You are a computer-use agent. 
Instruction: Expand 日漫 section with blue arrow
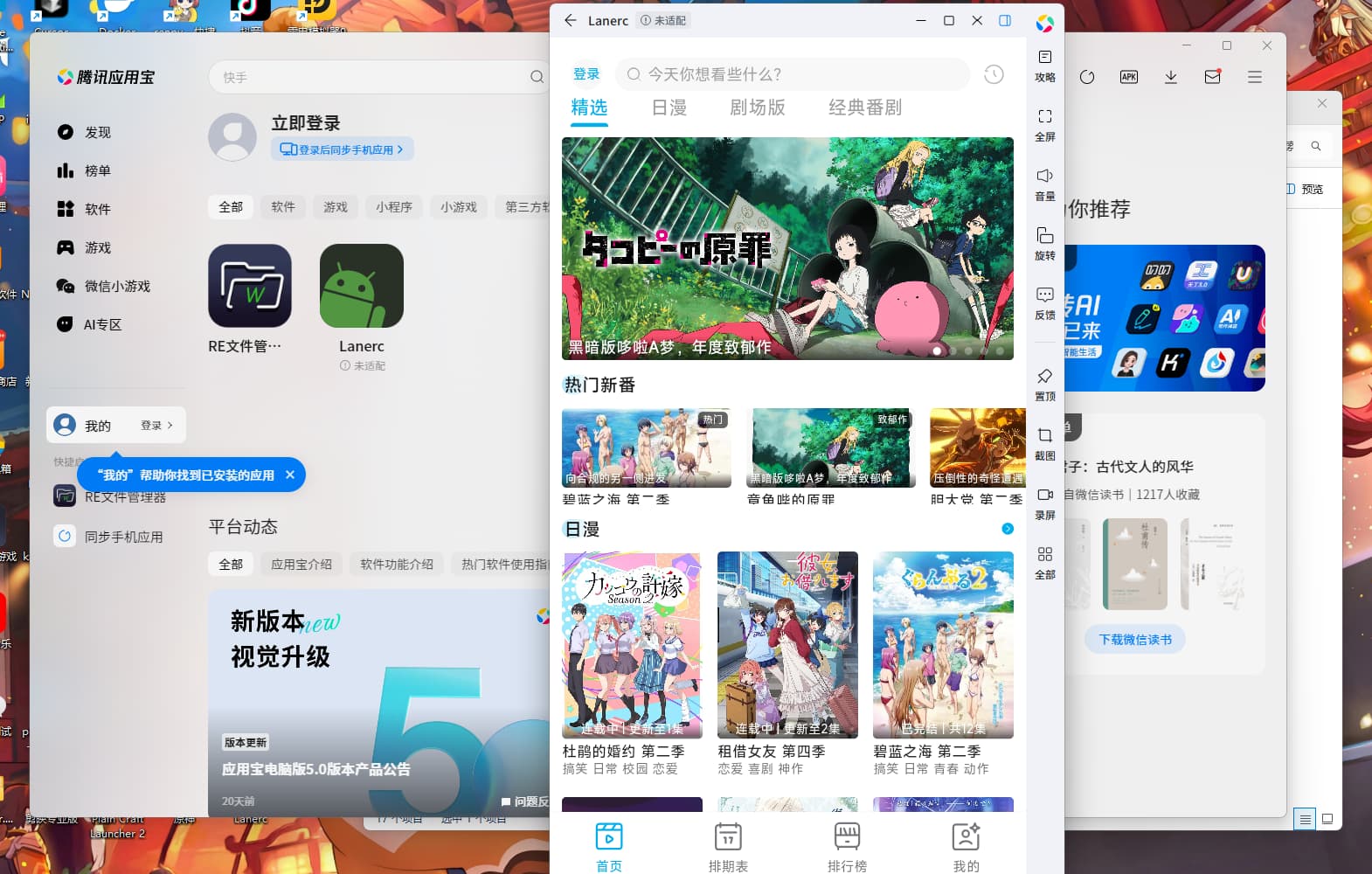click(1008, 529)
